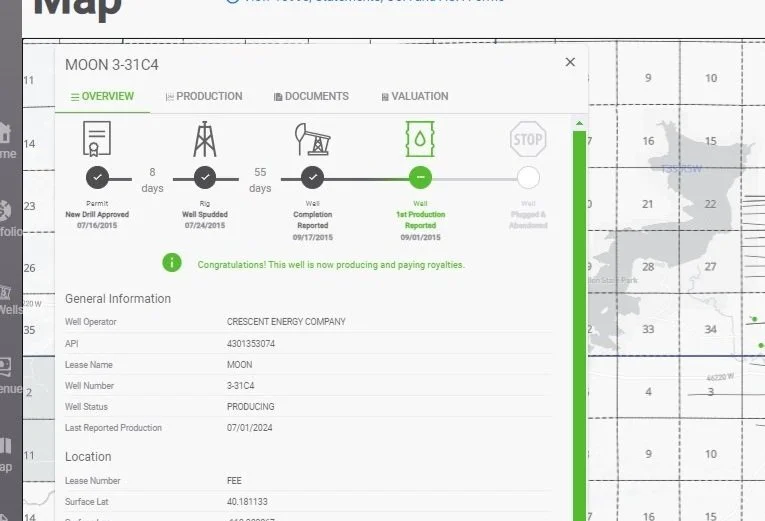
Task: Click map section 21
Action: pos(647,204)
